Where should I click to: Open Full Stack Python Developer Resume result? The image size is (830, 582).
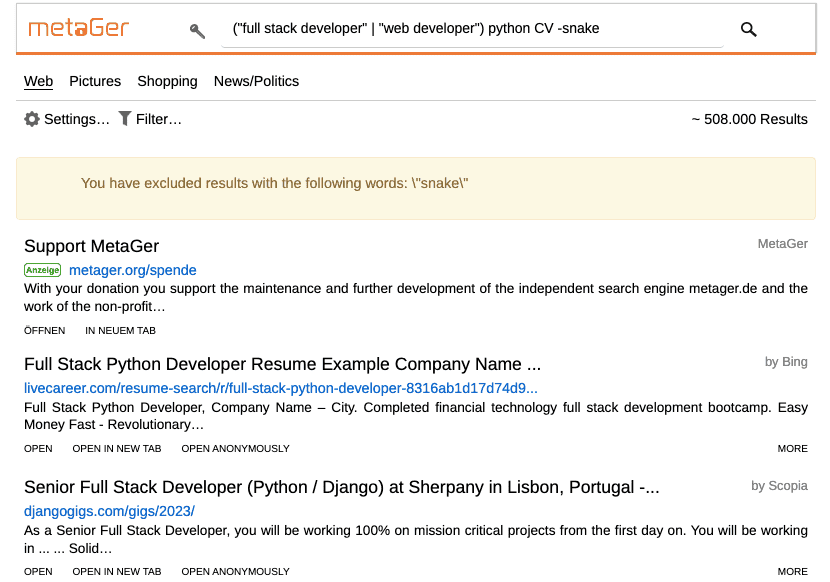pos(282,364)
